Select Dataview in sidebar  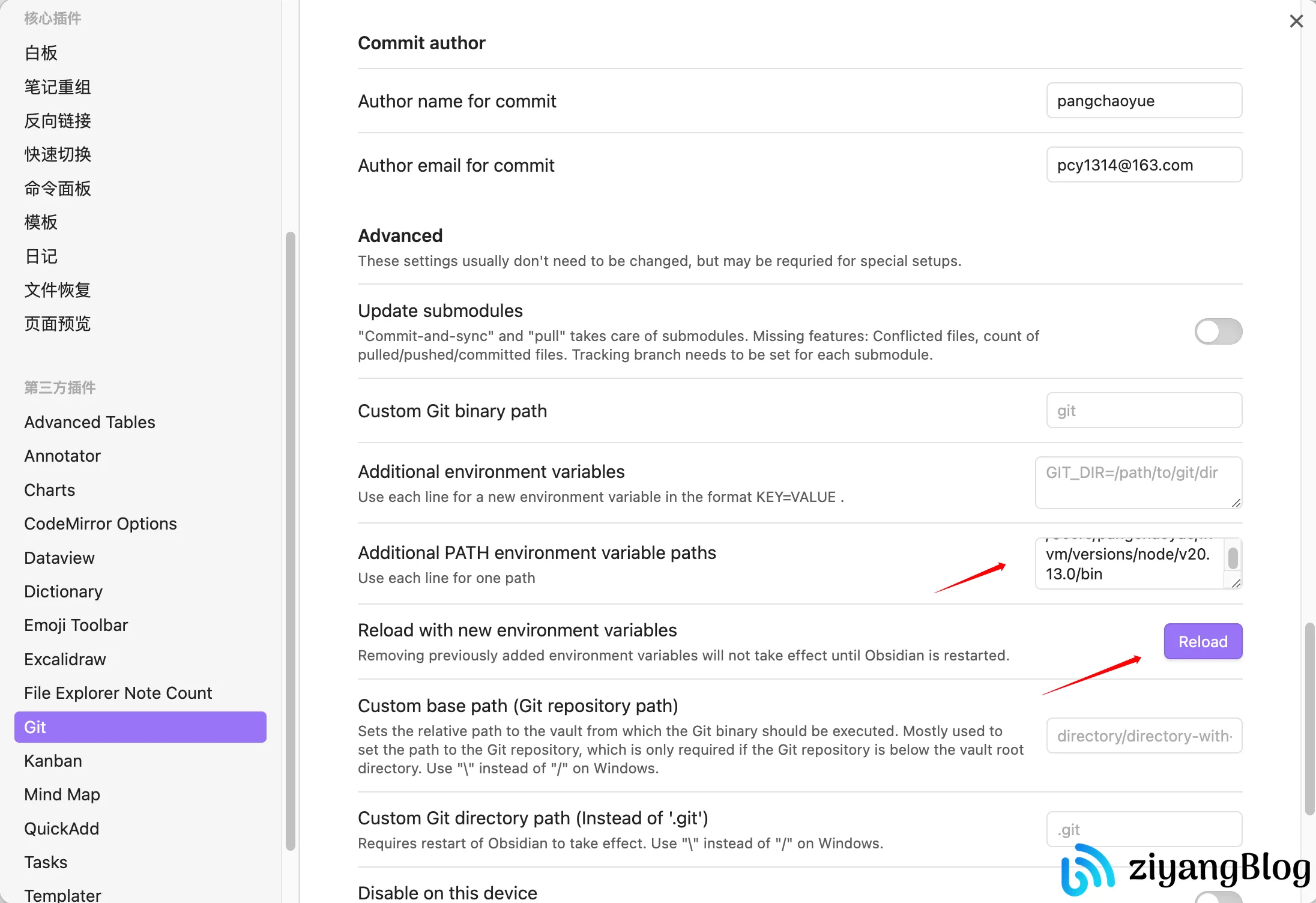coord(59,558)
